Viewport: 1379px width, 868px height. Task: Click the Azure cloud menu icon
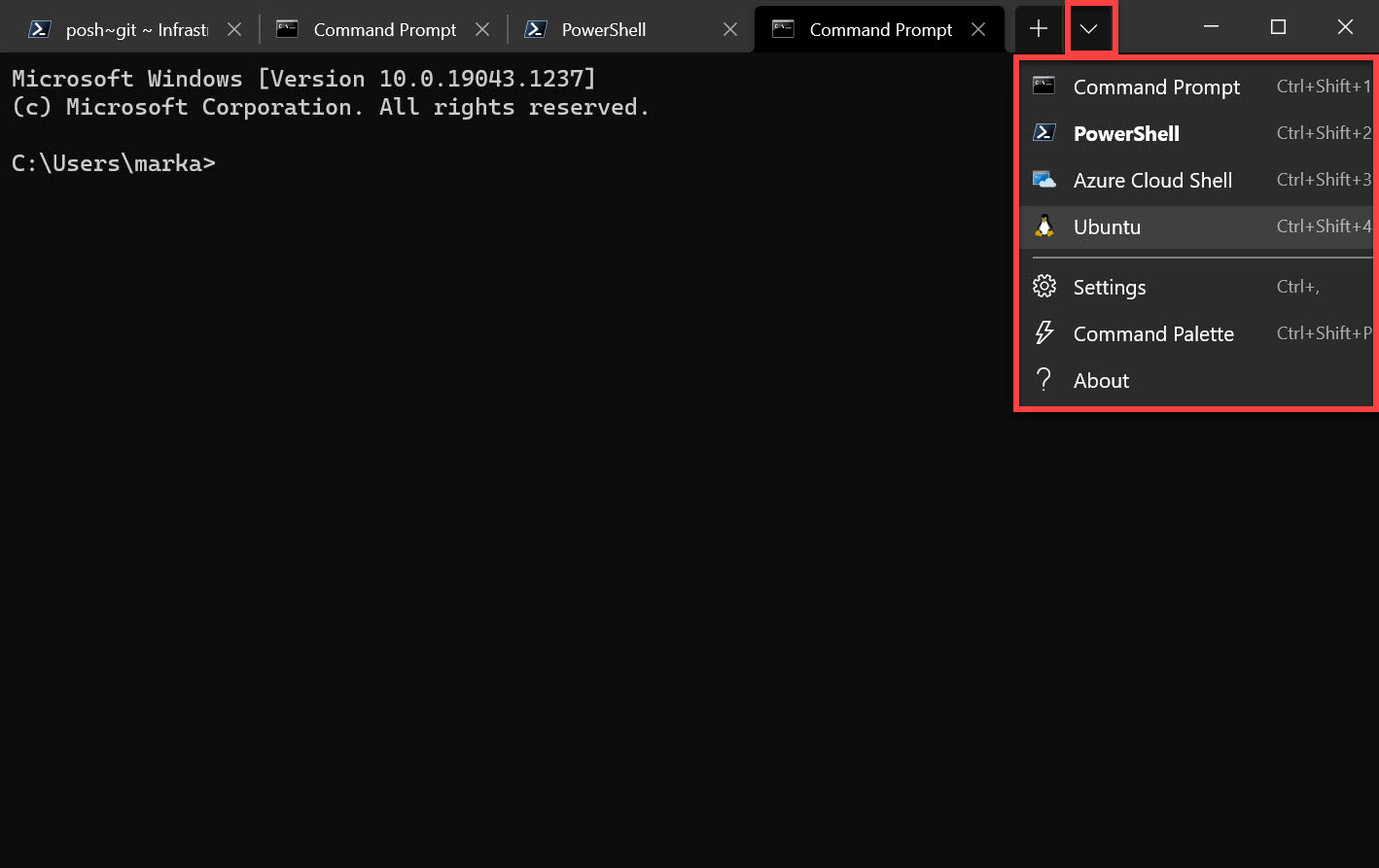(1043, 179)
